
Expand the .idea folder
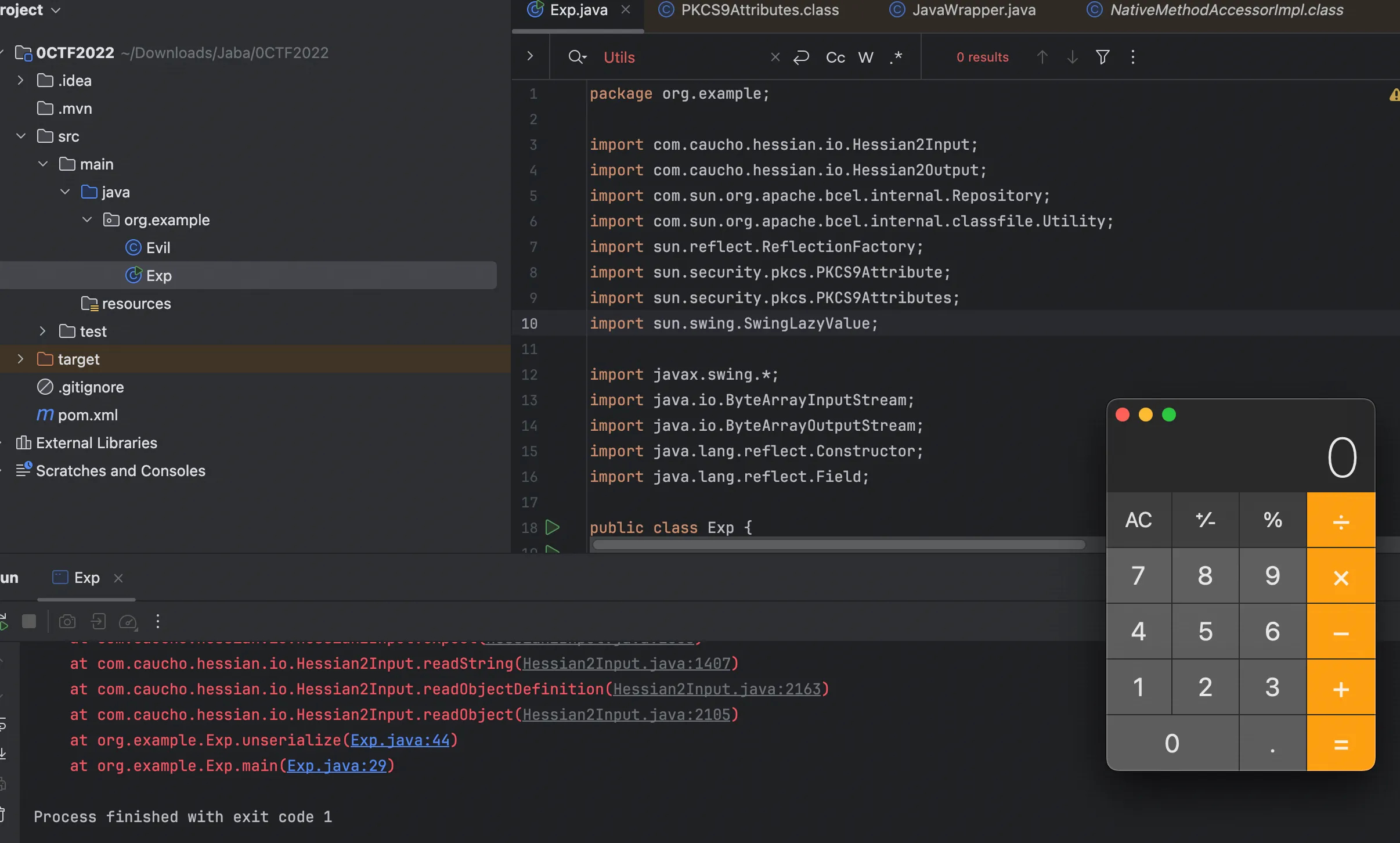coord(21,81)
